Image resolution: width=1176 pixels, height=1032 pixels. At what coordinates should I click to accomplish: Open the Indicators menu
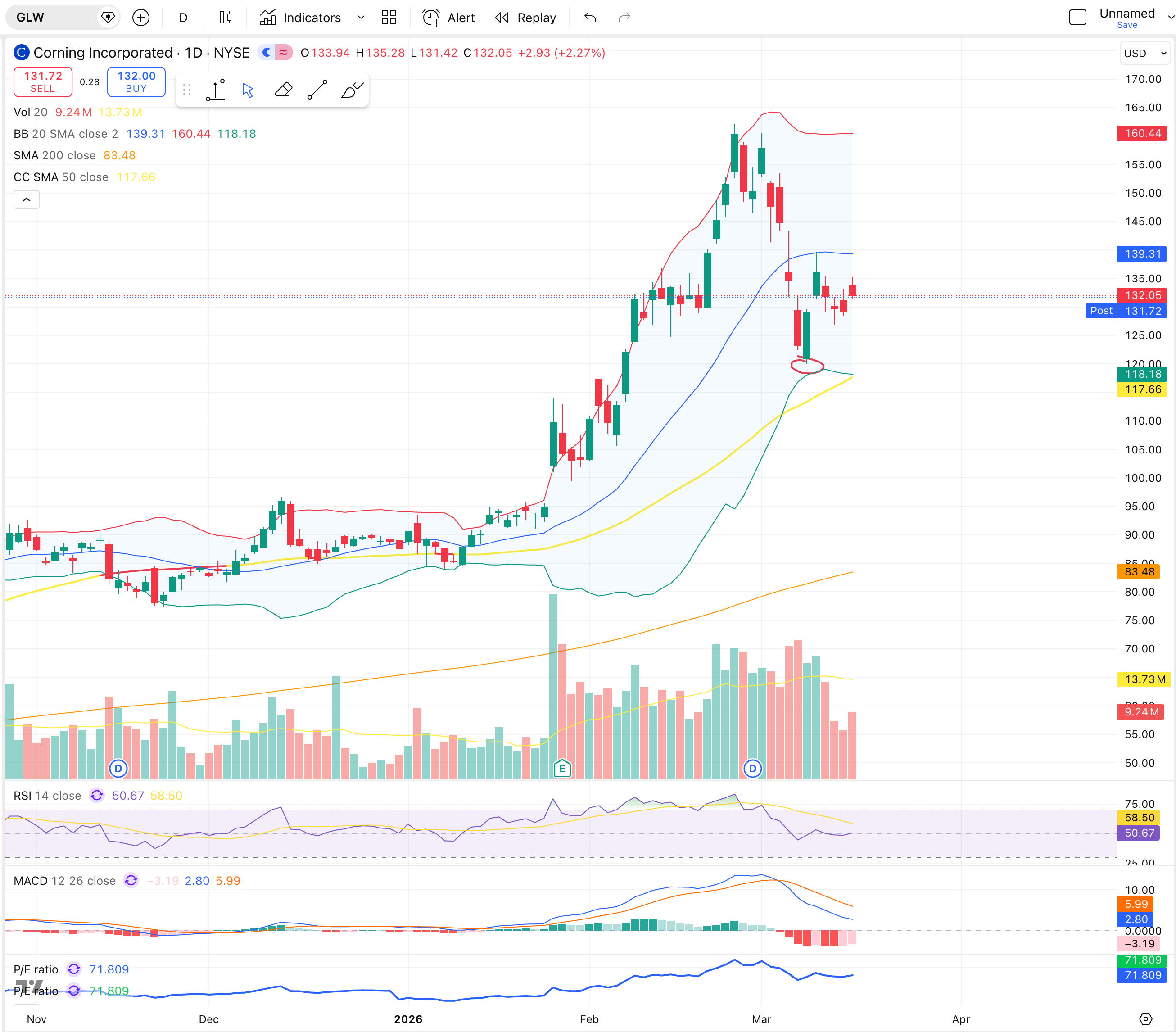[x=300, y=18]
